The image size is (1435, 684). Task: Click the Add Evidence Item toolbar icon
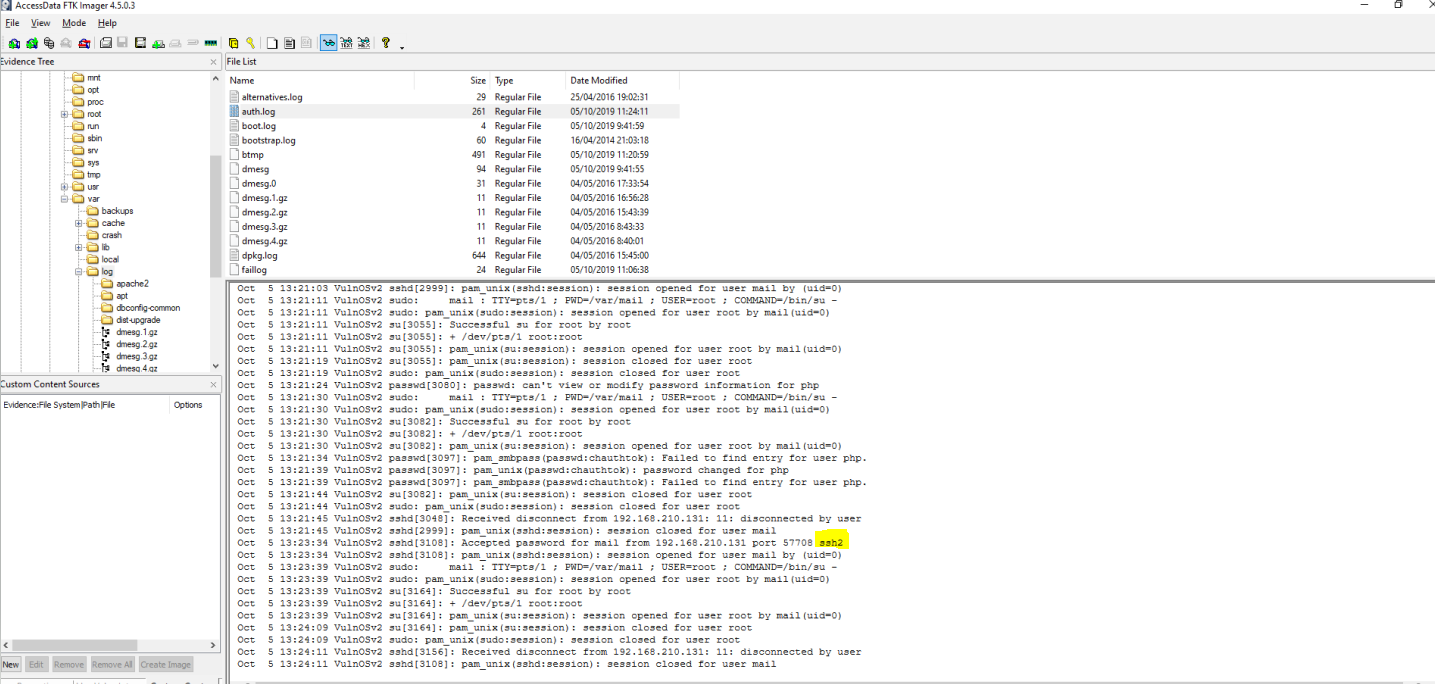click(14, 43)
